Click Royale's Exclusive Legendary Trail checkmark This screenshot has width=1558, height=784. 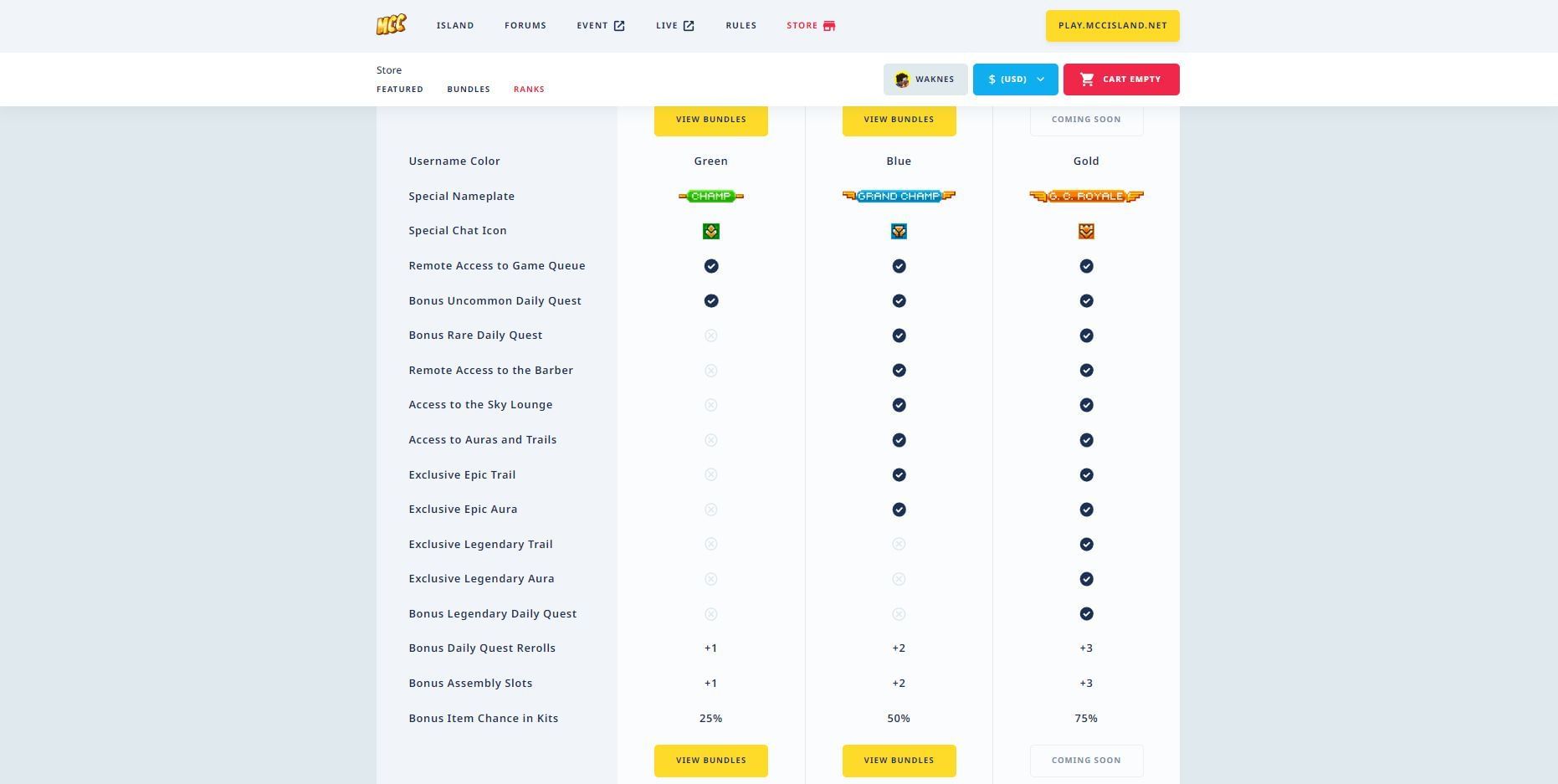[x=1086, y=545]
